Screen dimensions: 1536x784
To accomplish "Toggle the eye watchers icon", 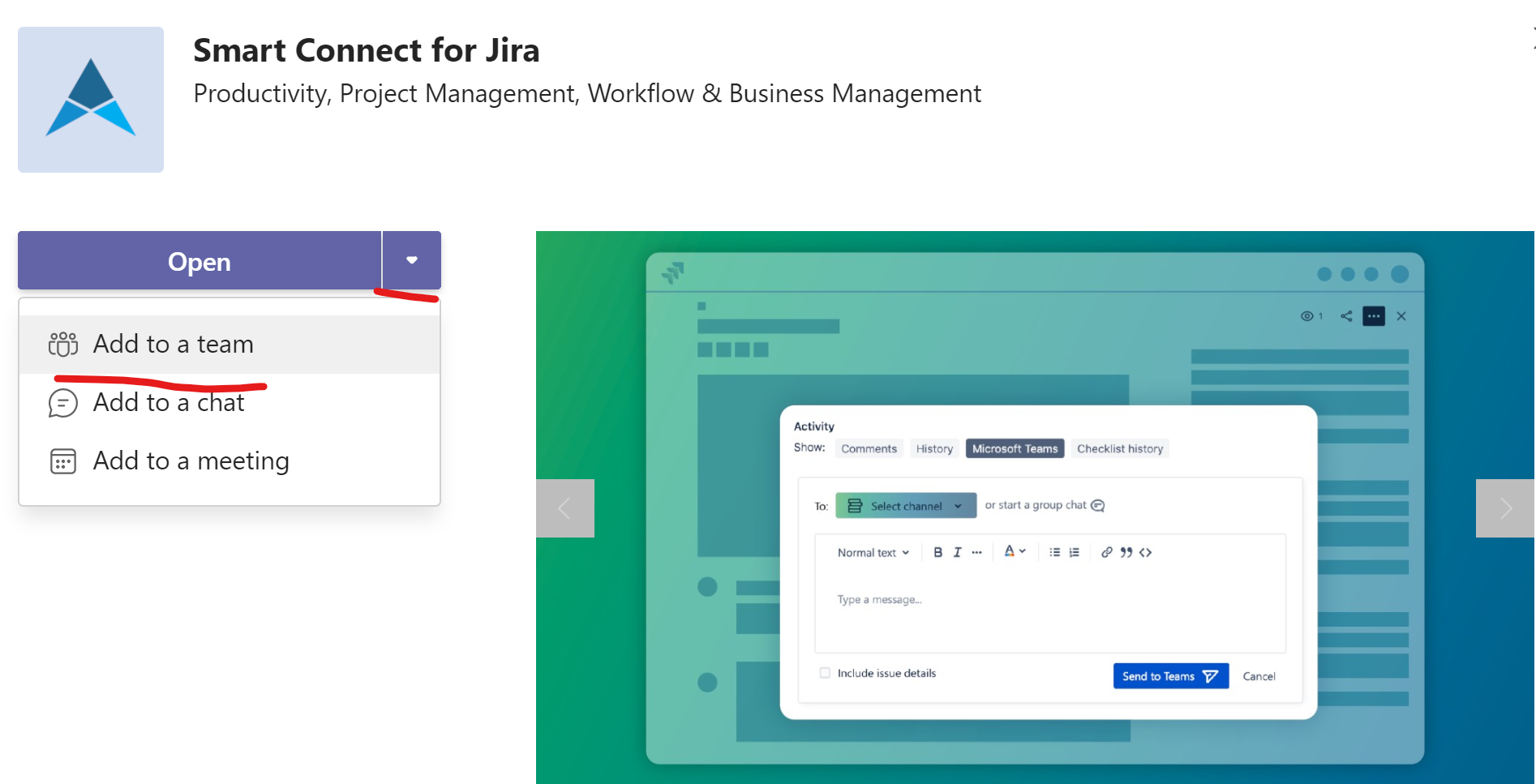I will (1307, 316).
